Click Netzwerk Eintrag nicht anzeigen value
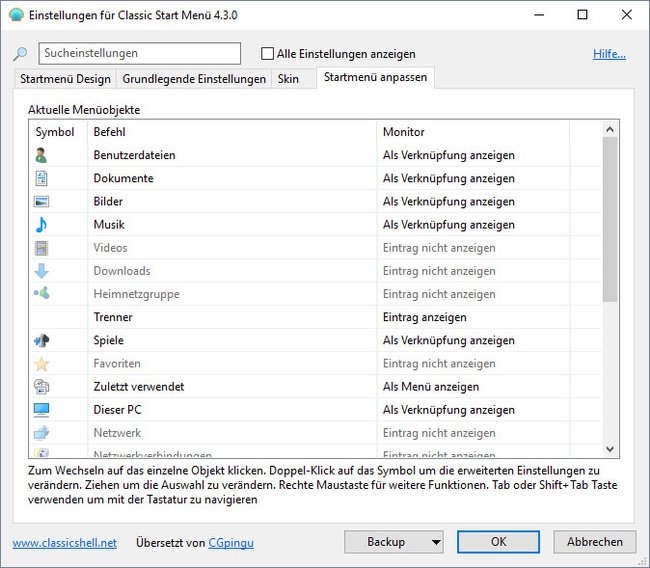This screenshot has width=650, height=568. point(439,433)
